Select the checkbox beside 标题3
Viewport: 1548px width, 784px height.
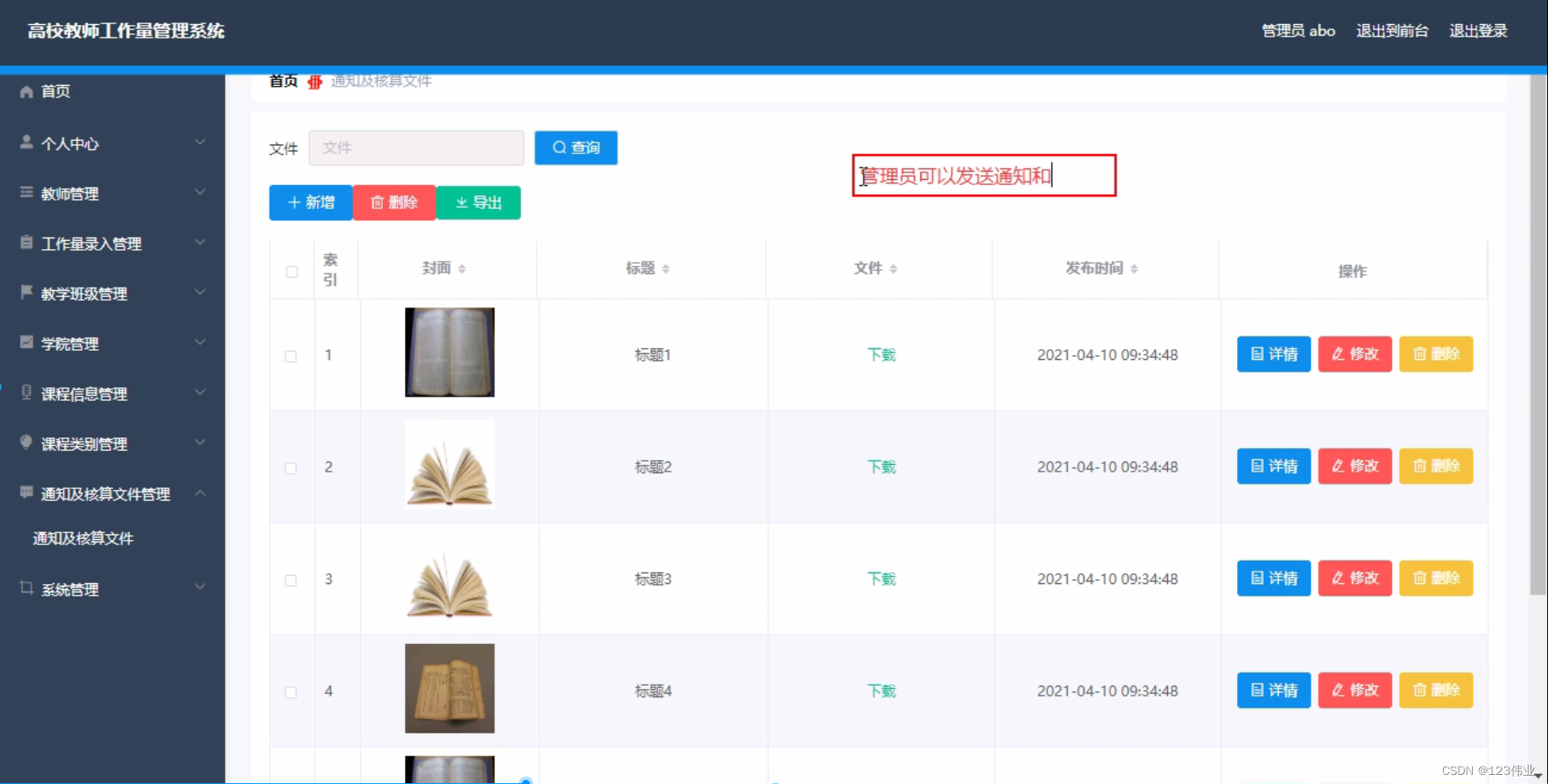pyautogui.click(x=291, y=580)
